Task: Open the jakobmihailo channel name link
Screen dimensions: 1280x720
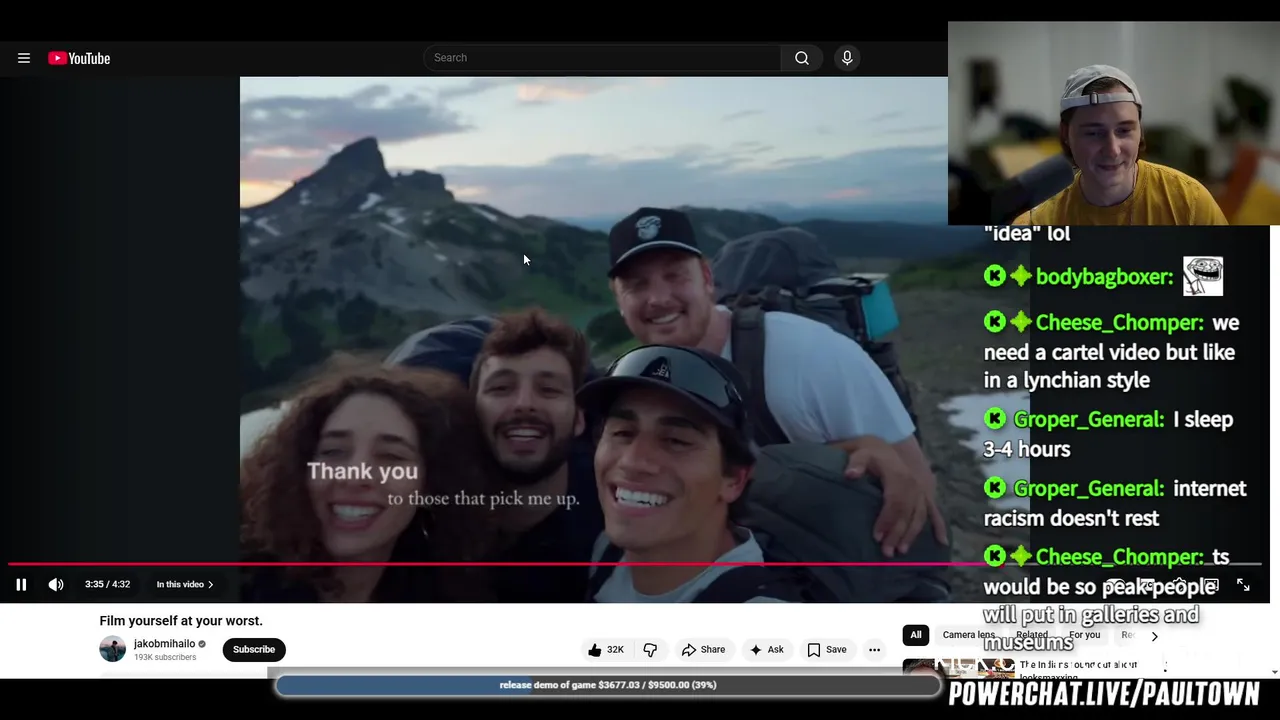Action: pos(164,644)
